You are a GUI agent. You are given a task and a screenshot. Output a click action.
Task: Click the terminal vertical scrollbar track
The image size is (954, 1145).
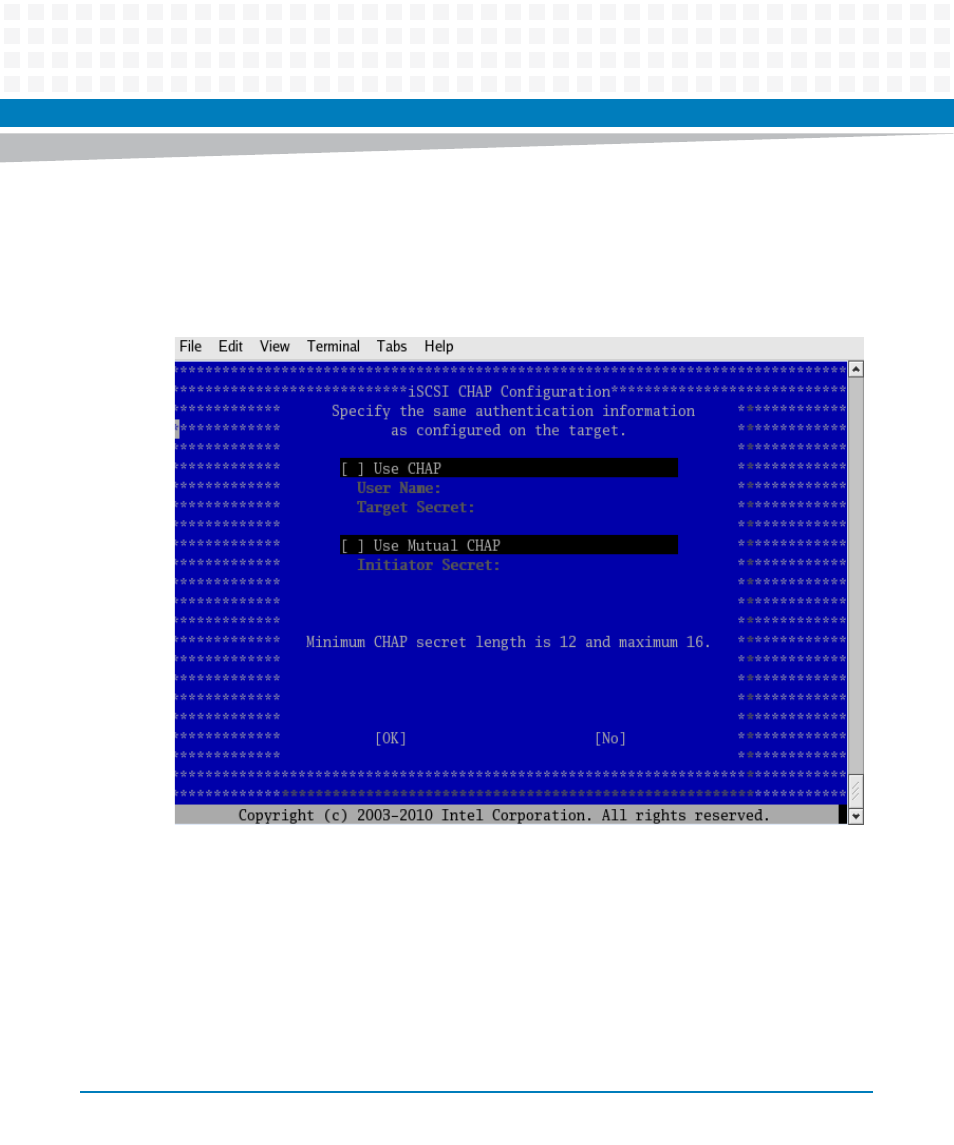click(855, 575)
